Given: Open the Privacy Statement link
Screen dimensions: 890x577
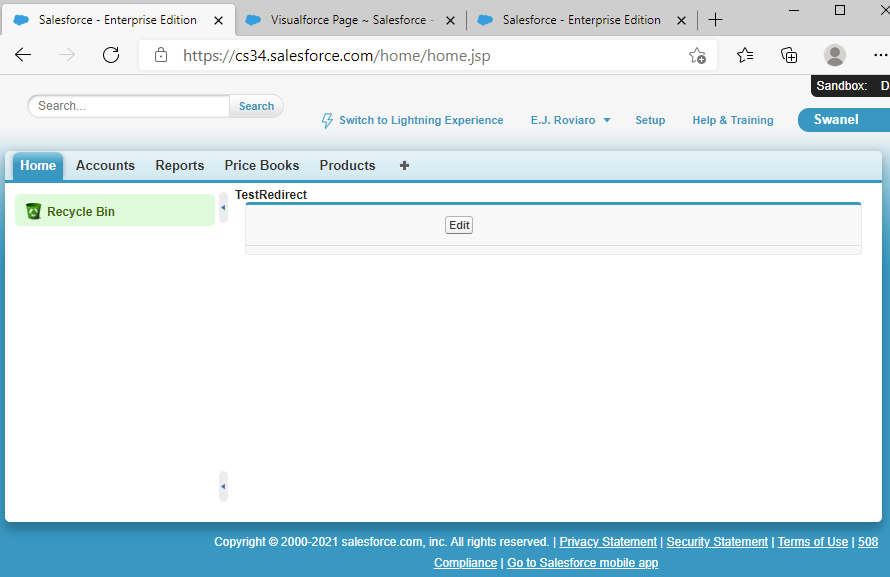Looking at the screenshot, I should (x=608, y=542).
